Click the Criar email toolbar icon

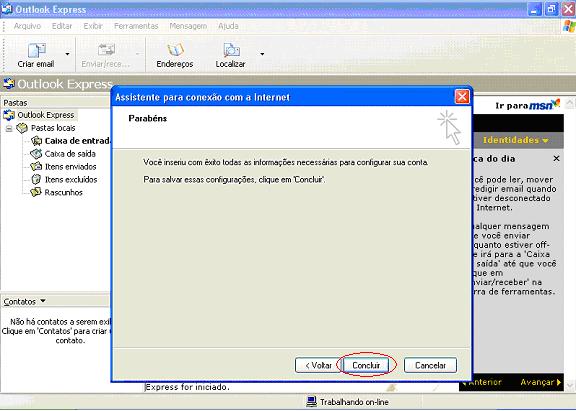(x=36, y=50)
